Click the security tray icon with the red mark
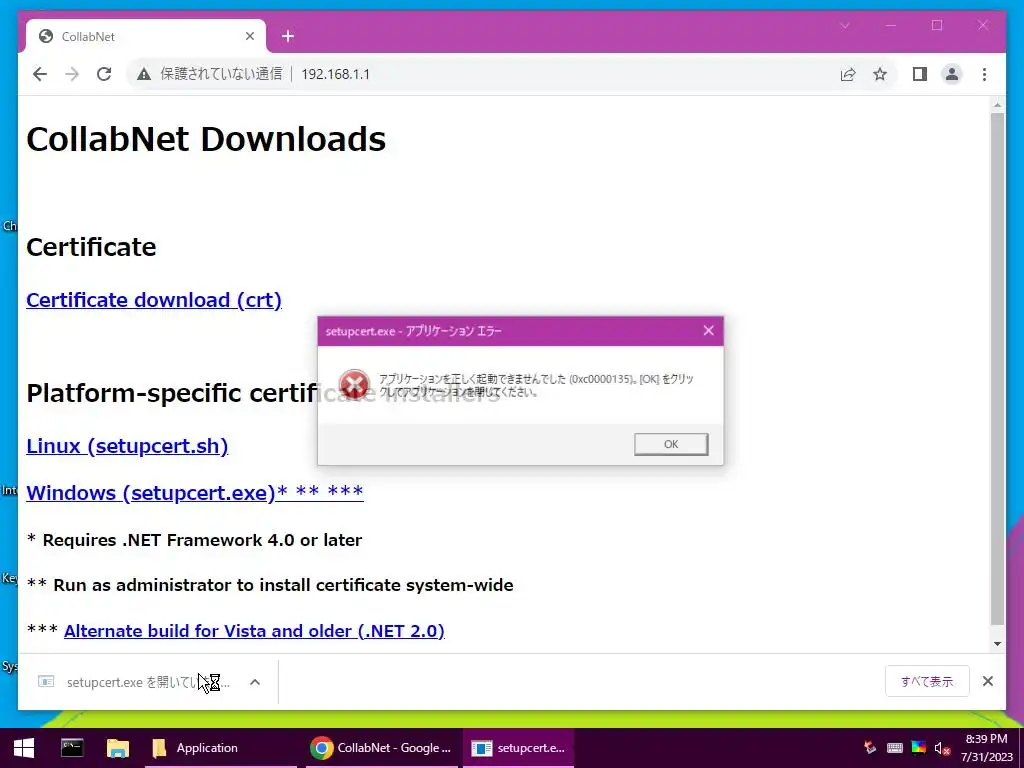Image resolution: width=1024 pixels, height=768 pixels. [x=869, y=748]
